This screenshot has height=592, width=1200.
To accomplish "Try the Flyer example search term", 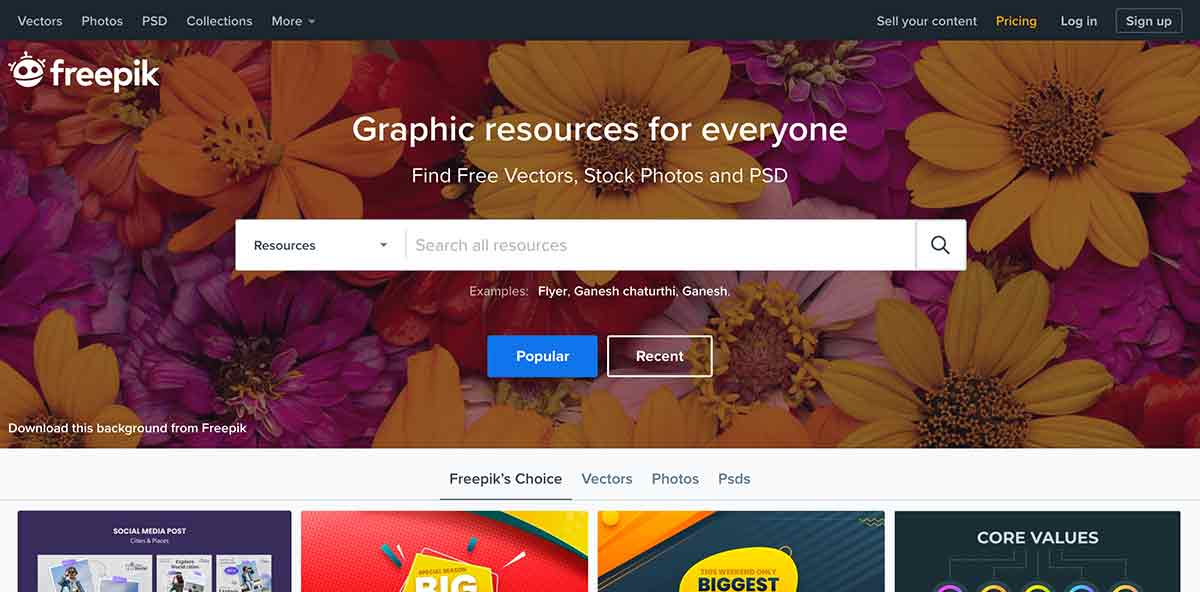I will [x=553, y=292].
